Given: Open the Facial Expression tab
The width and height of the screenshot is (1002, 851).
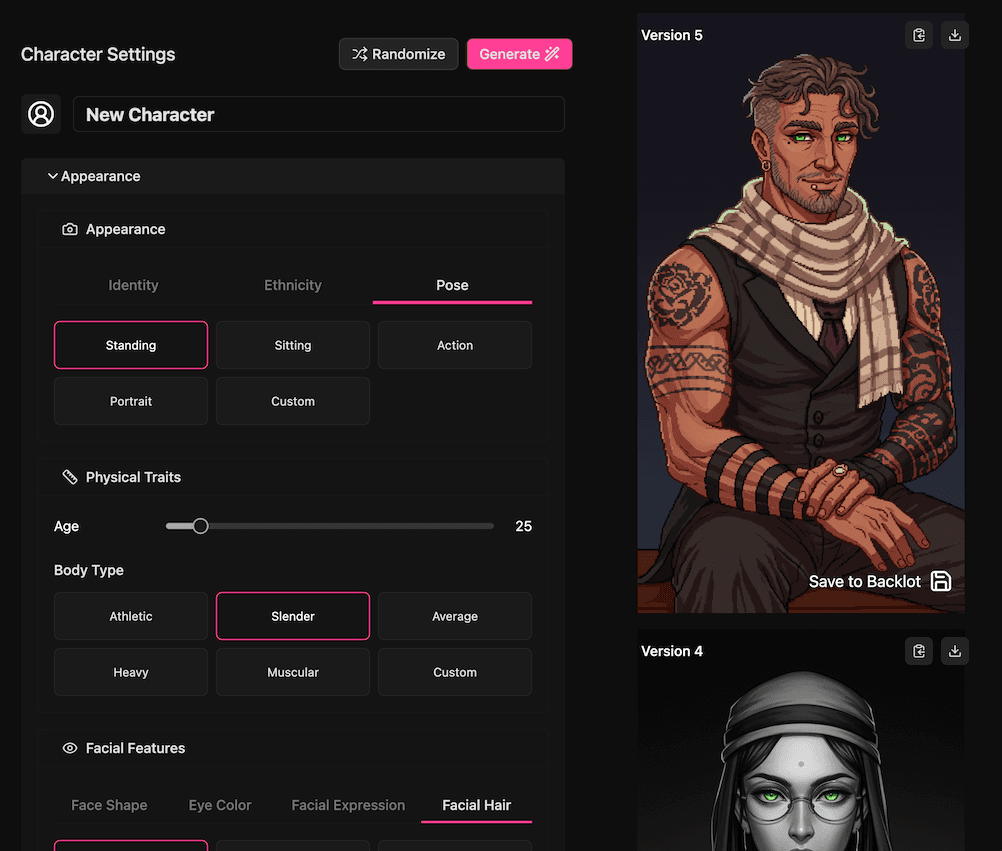Looking at the screenshot, I should pyautogui.click(x=348, y=805).
